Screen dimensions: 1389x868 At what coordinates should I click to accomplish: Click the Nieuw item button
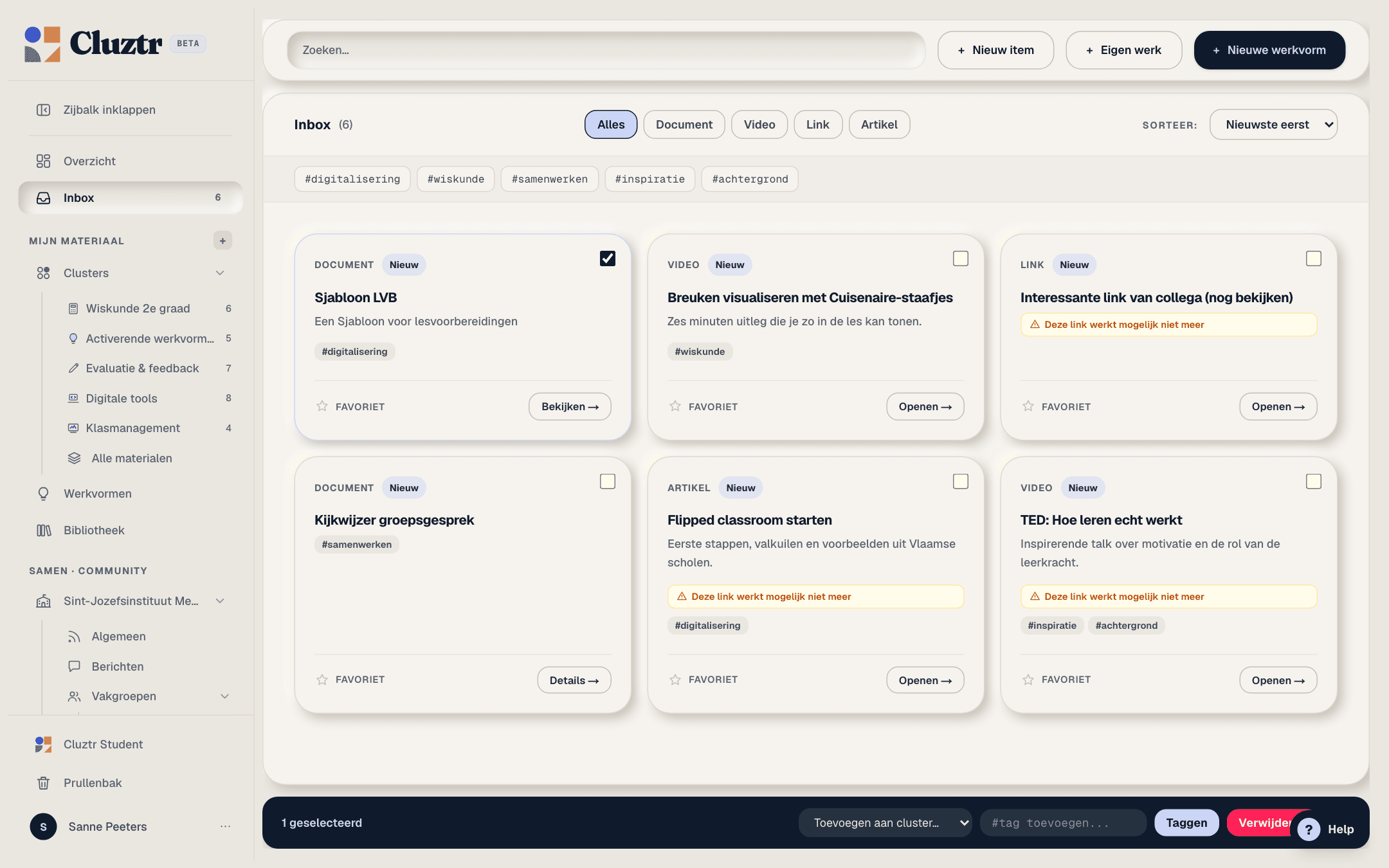(x=995, y=50)
